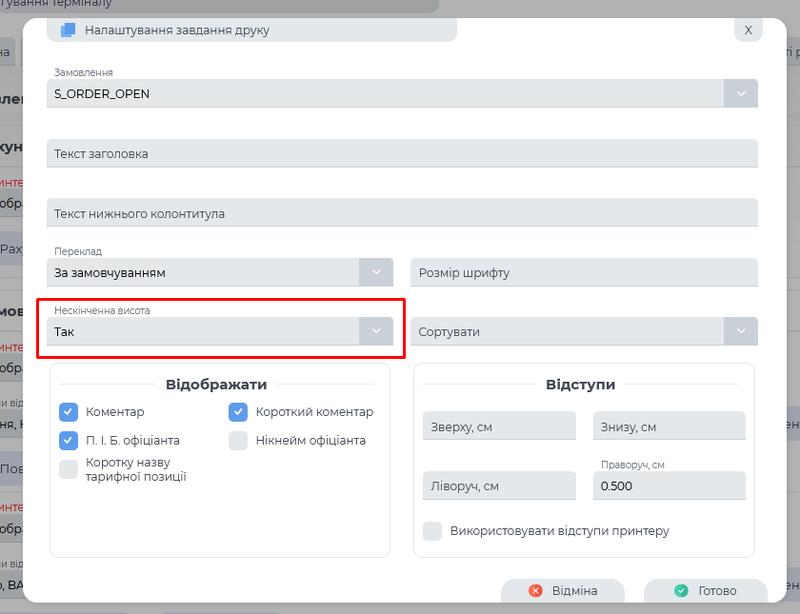Image resolution: width=800 pixels, height=614 pixels.
Task: Disable the Короткий коментар option
Action: point(238,411)
